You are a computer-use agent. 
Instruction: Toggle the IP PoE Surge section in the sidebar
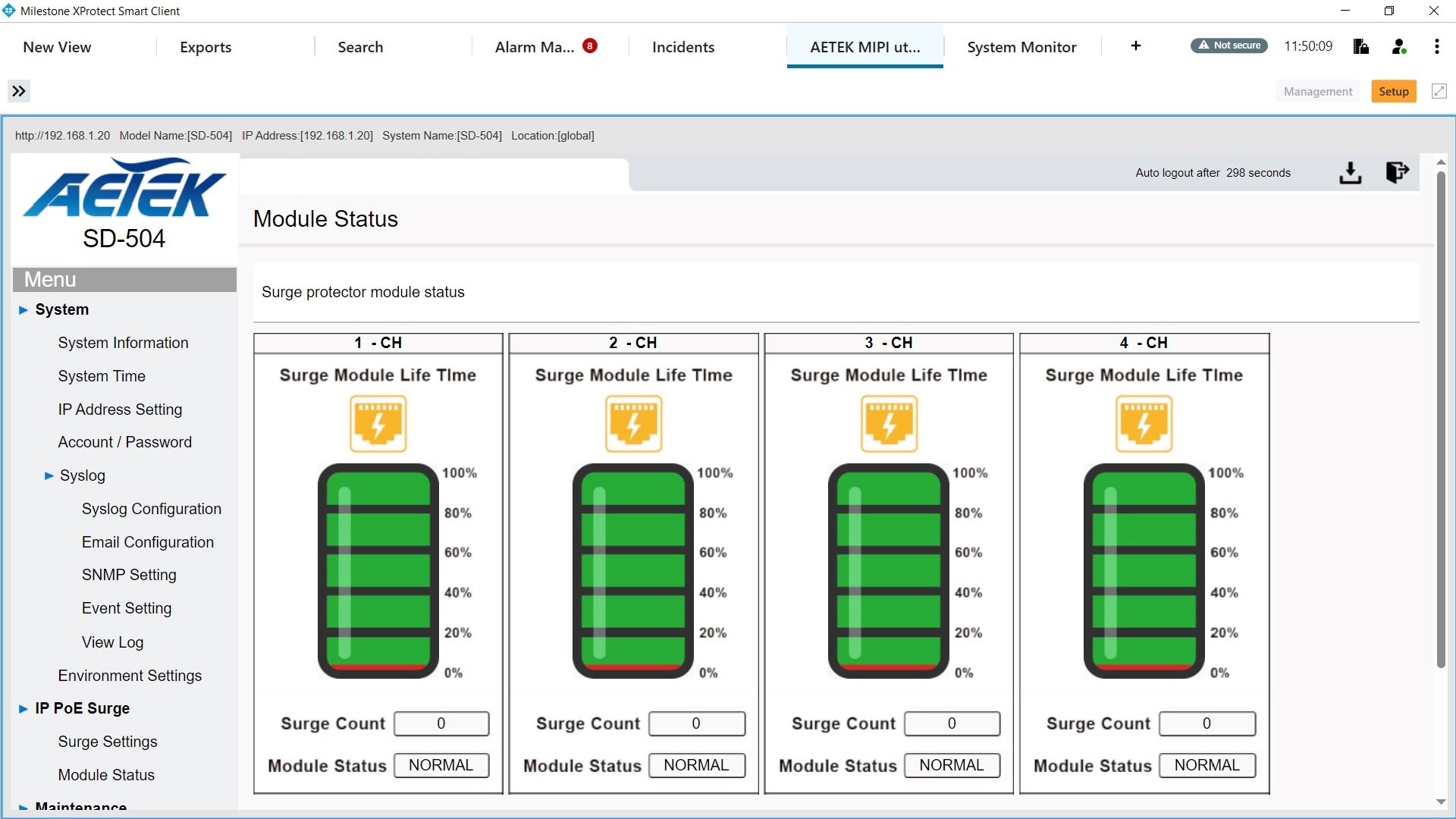tap(82, 708)
